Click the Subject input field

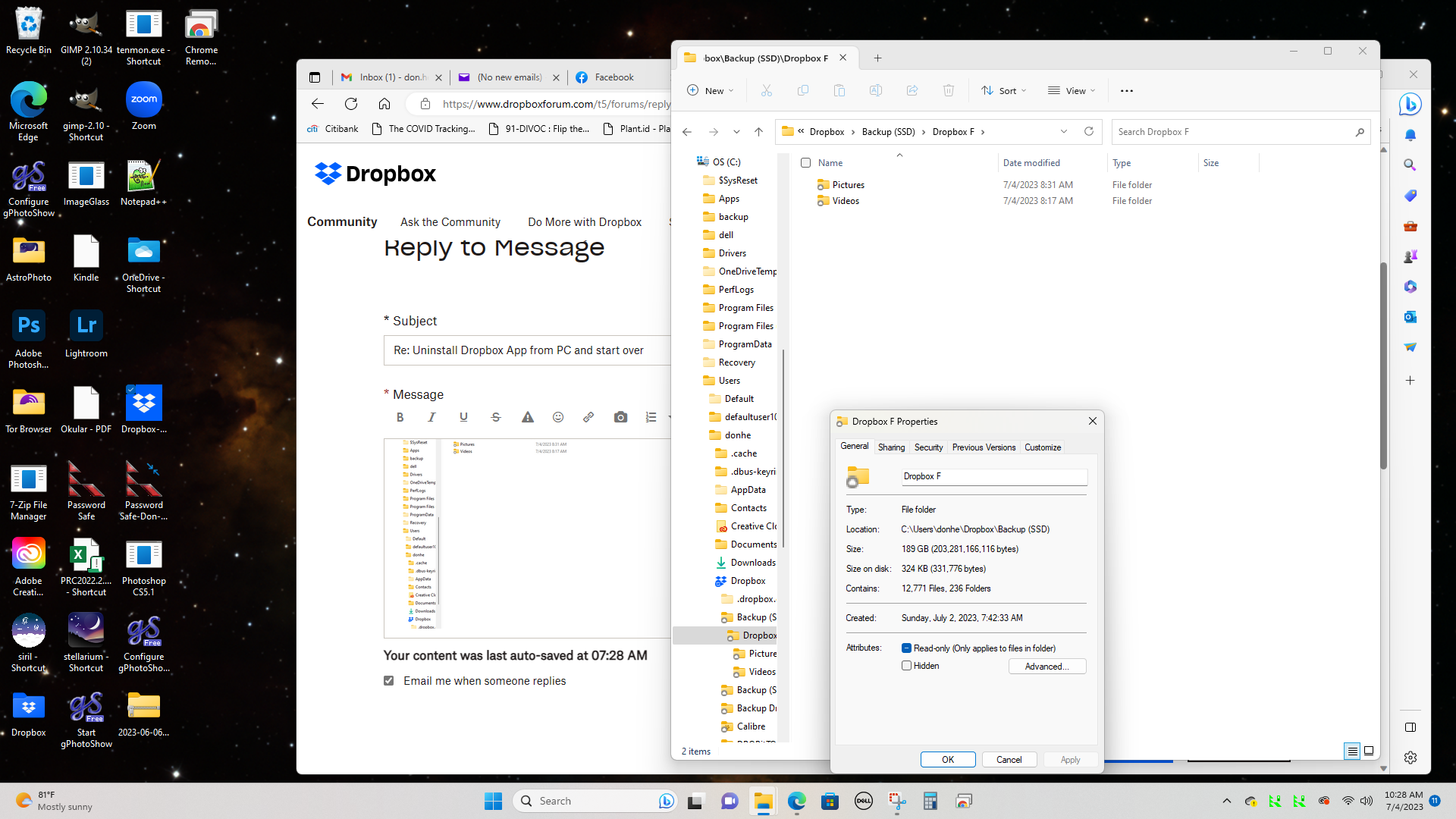tap(528, 350)
